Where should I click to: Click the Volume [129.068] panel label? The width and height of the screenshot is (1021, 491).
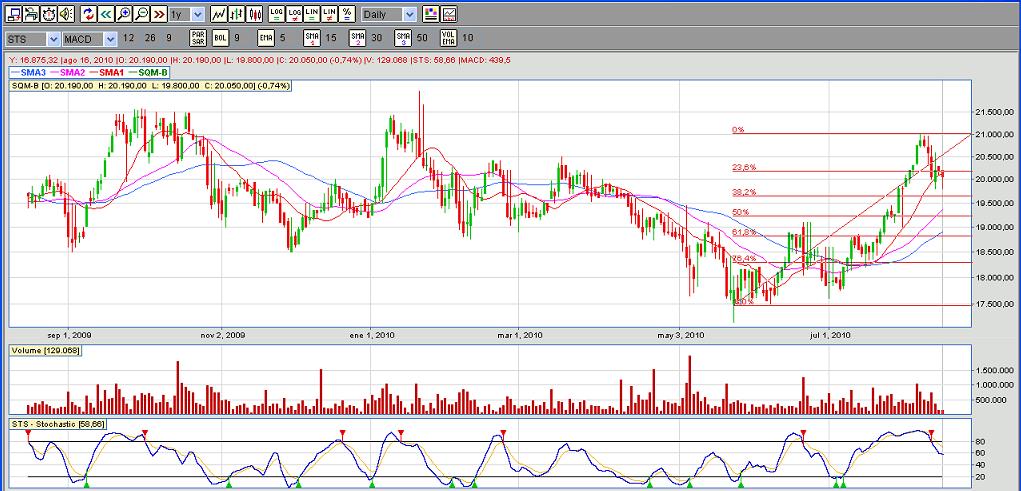pos(46,350)
